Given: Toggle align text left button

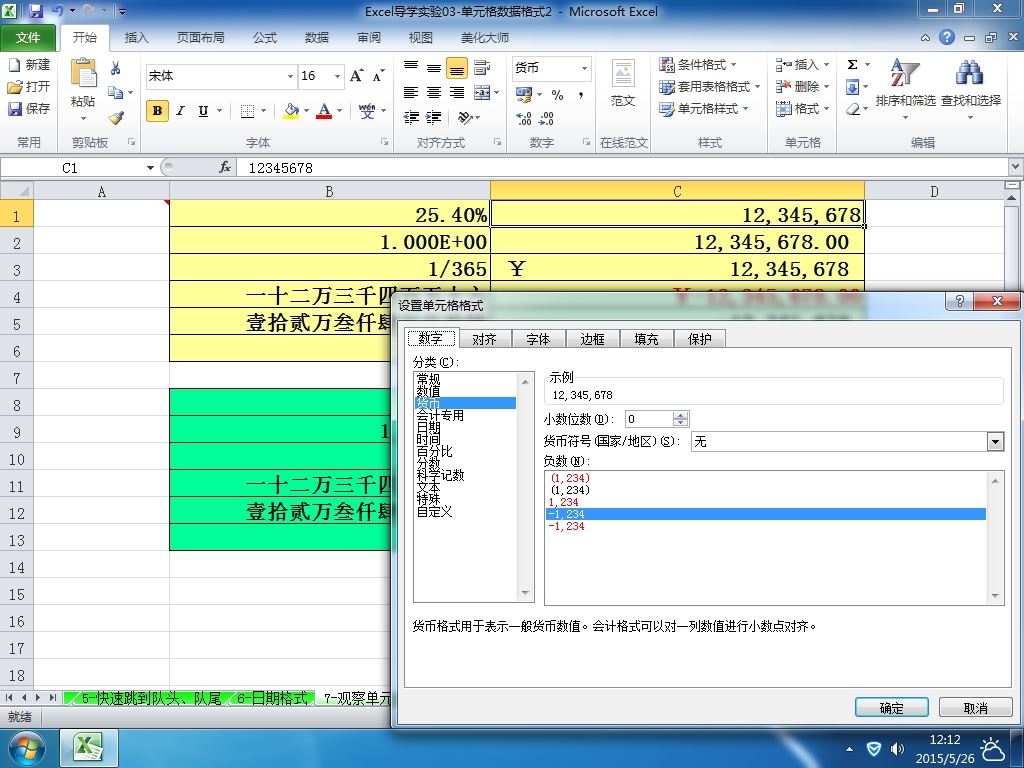Looking at the screenshot, I should (411, 93).
